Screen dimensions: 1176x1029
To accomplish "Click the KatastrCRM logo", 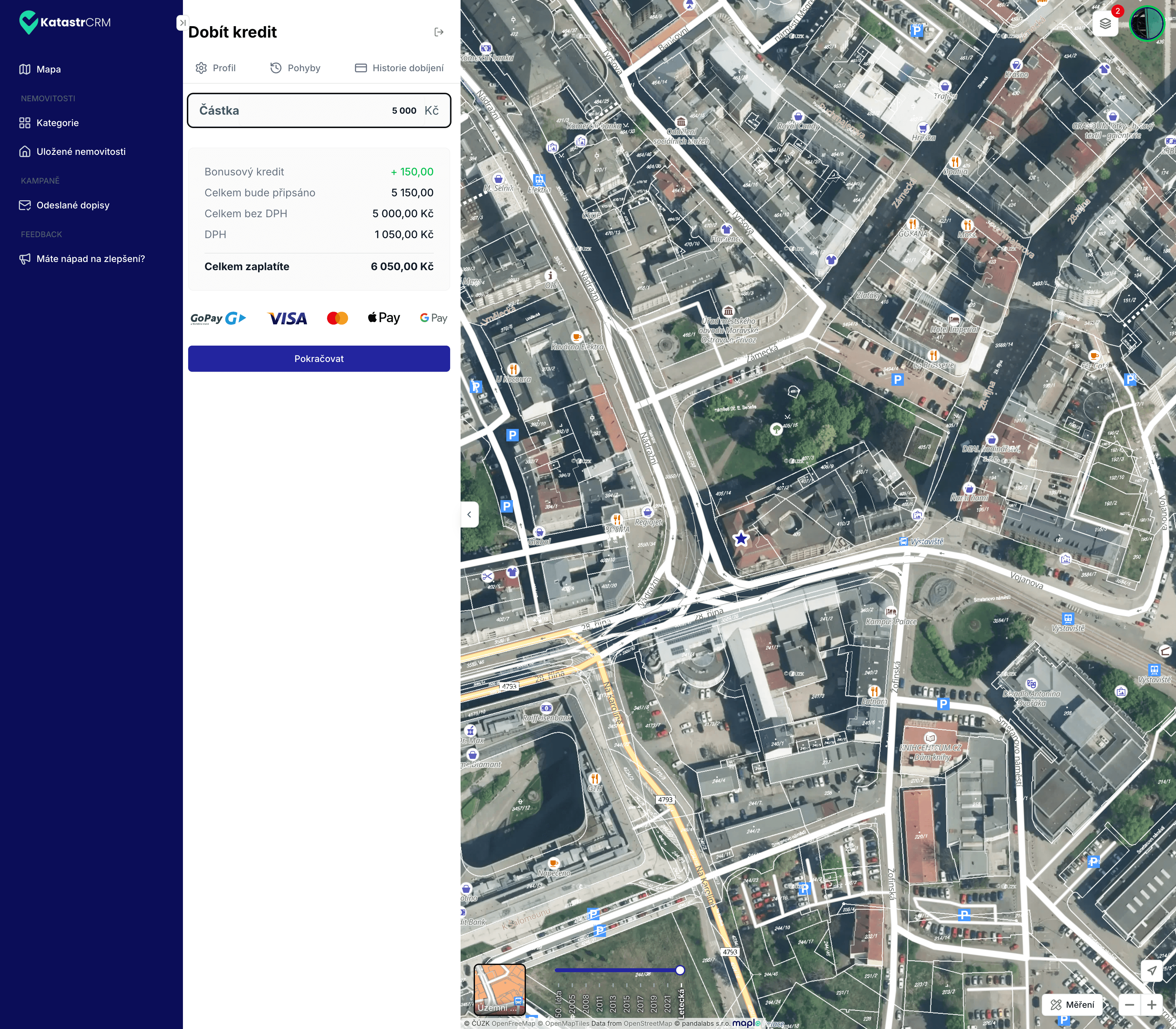I will (x=65, y=23).
